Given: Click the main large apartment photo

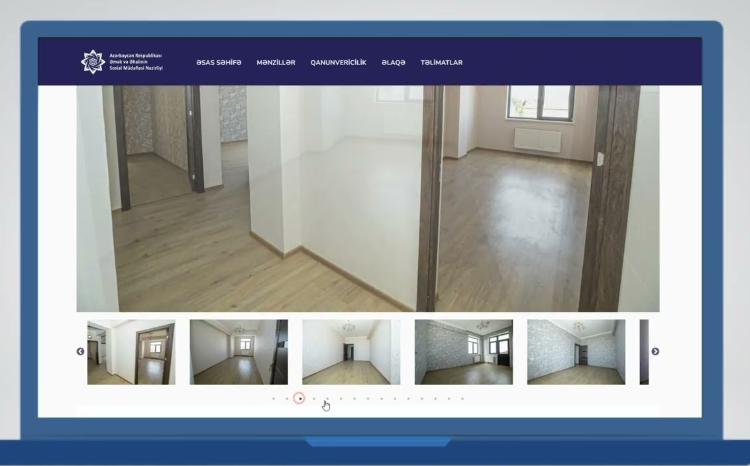Looking at the screenshot, I should [x=368, y=198].
